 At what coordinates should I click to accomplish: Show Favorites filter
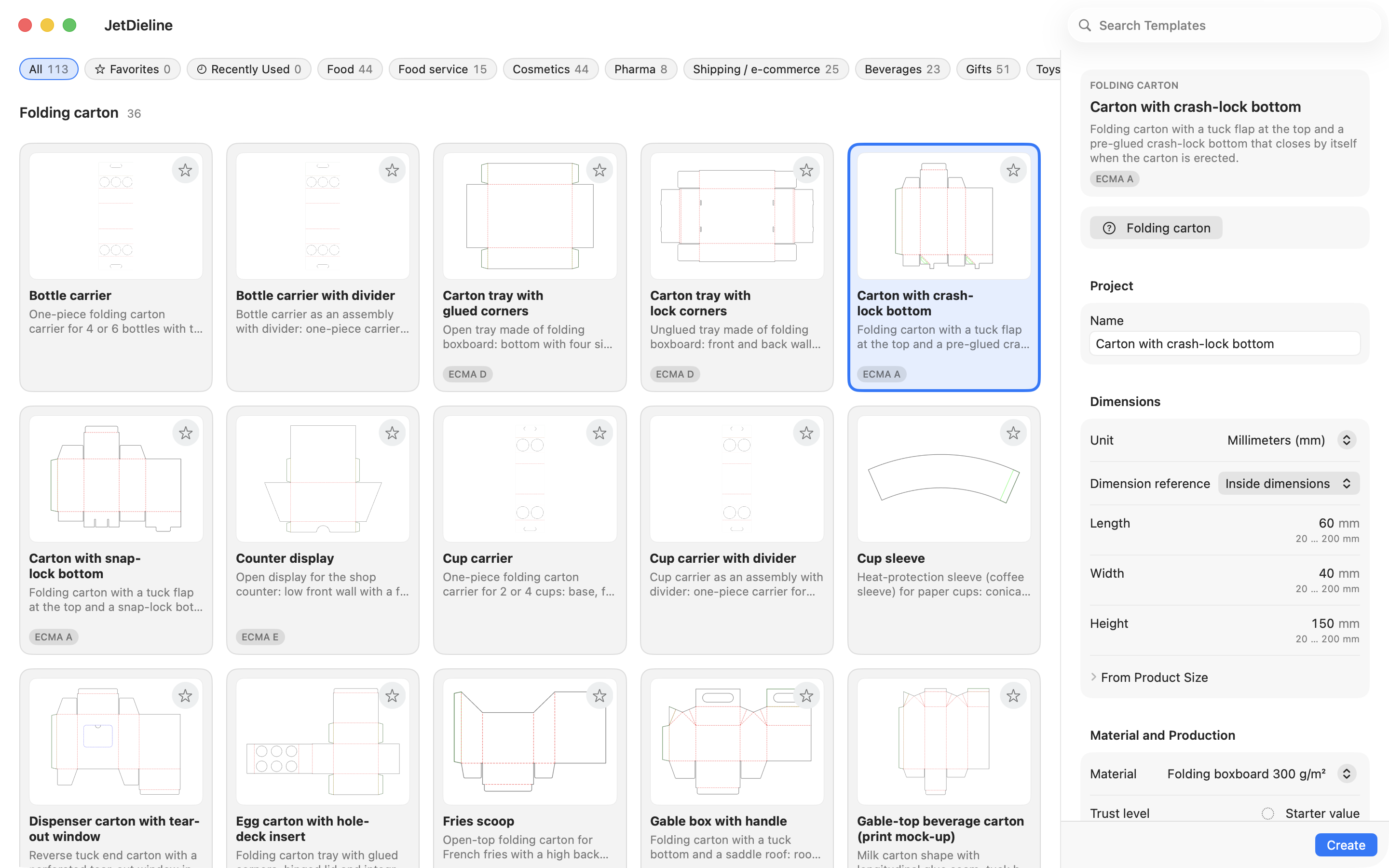click(x=133, y=69)
